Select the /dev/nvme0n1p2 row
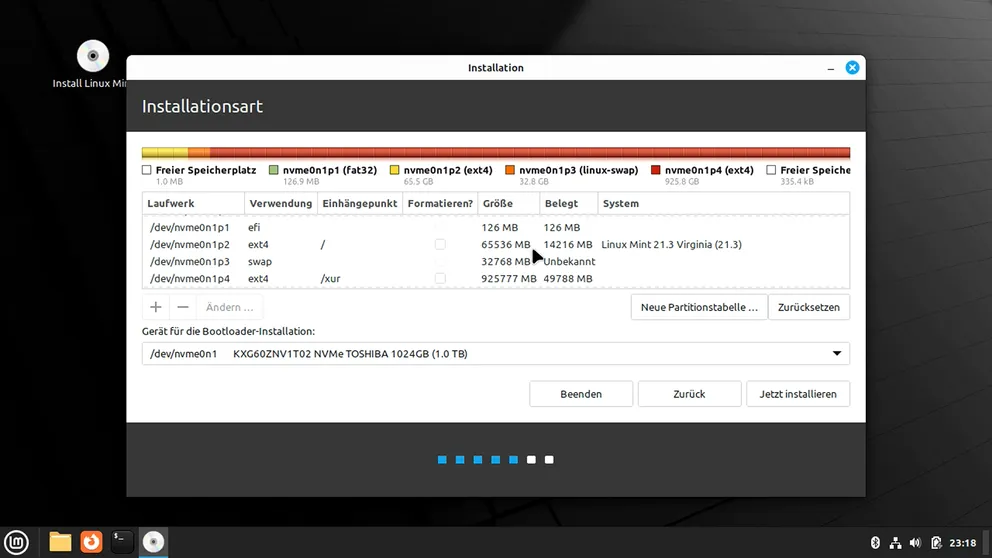 coord(496,244)
